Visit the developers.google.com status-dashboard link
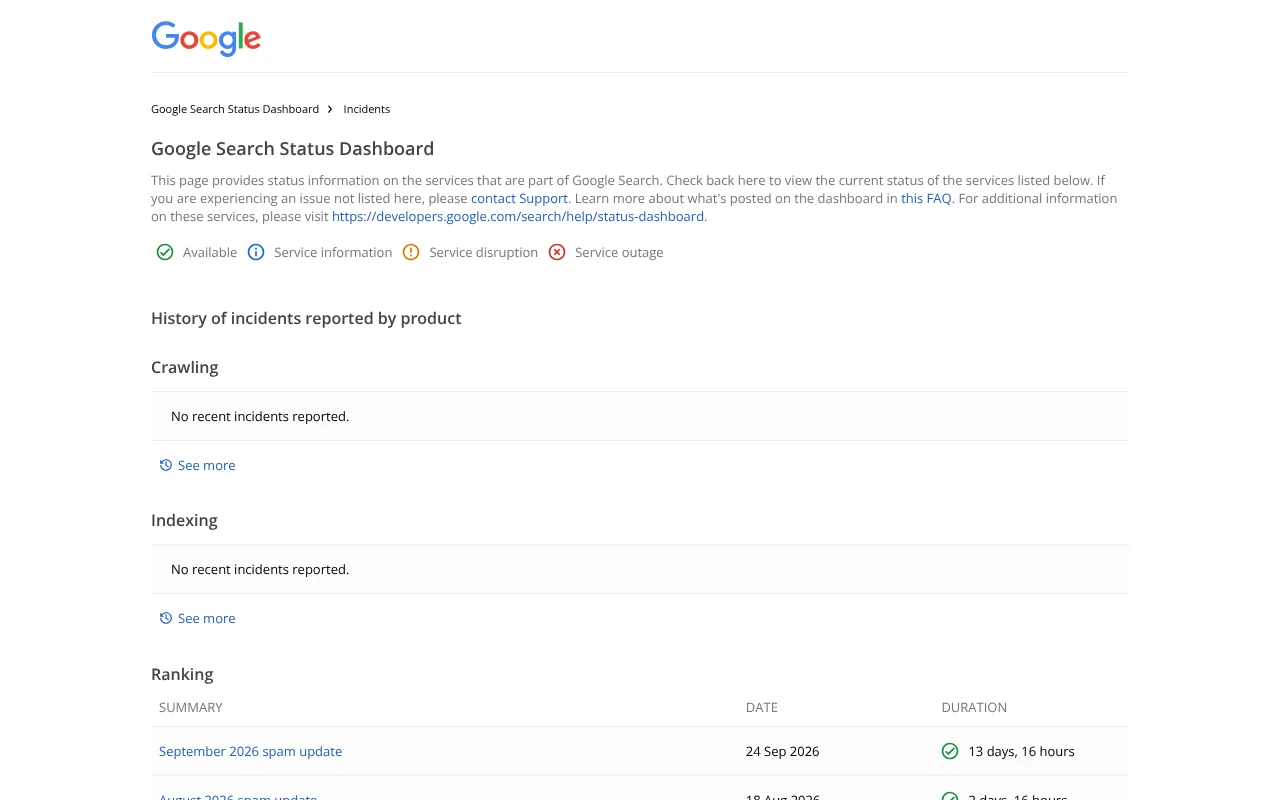Screen dimensions: 1280x800 [x=518, y=216]
